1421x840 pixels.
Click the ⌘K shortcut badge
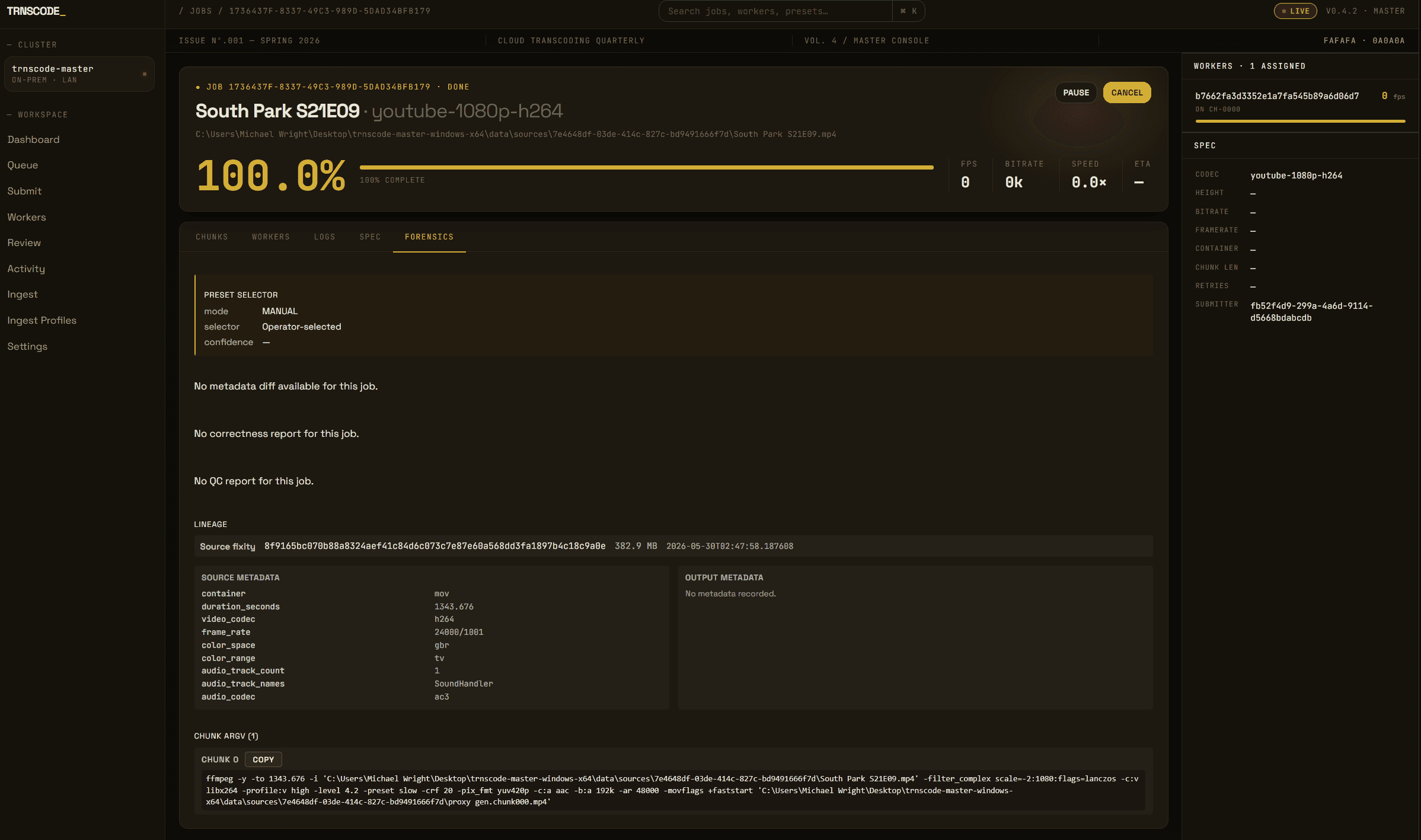coord(909,11)
